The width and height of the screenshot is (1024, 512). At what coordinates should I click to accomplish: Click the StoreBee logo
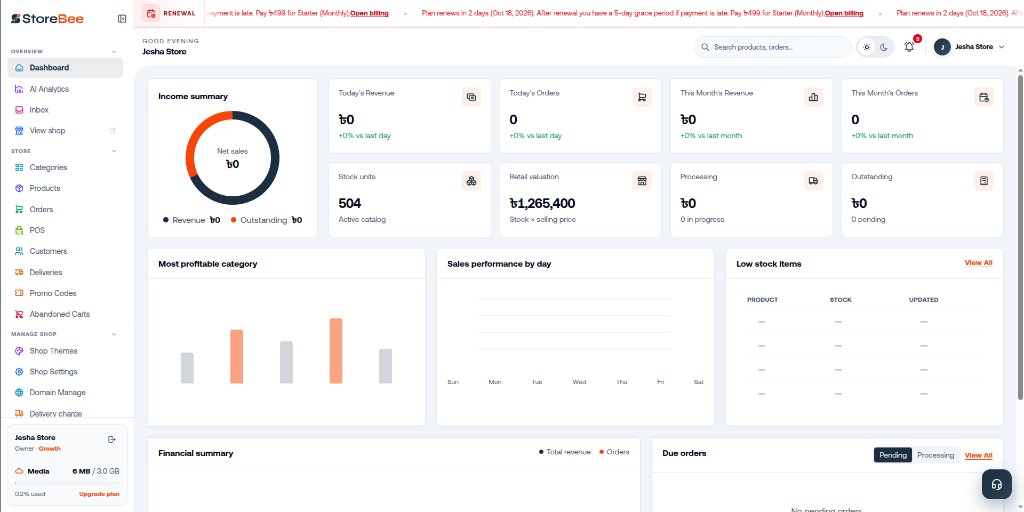tap(47, 19)
